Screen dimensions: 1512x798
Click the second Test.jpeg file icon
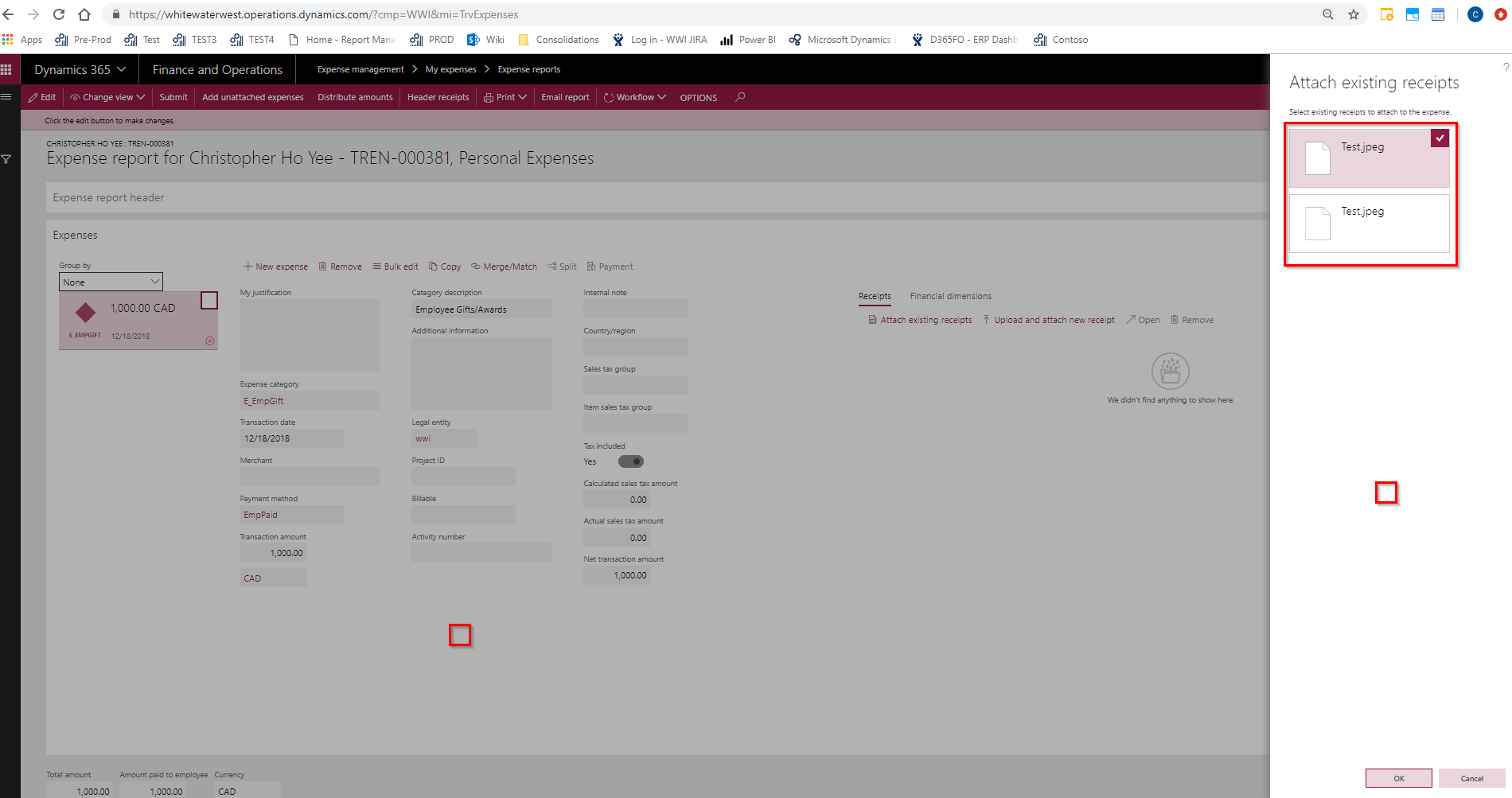coord(1318,223)
